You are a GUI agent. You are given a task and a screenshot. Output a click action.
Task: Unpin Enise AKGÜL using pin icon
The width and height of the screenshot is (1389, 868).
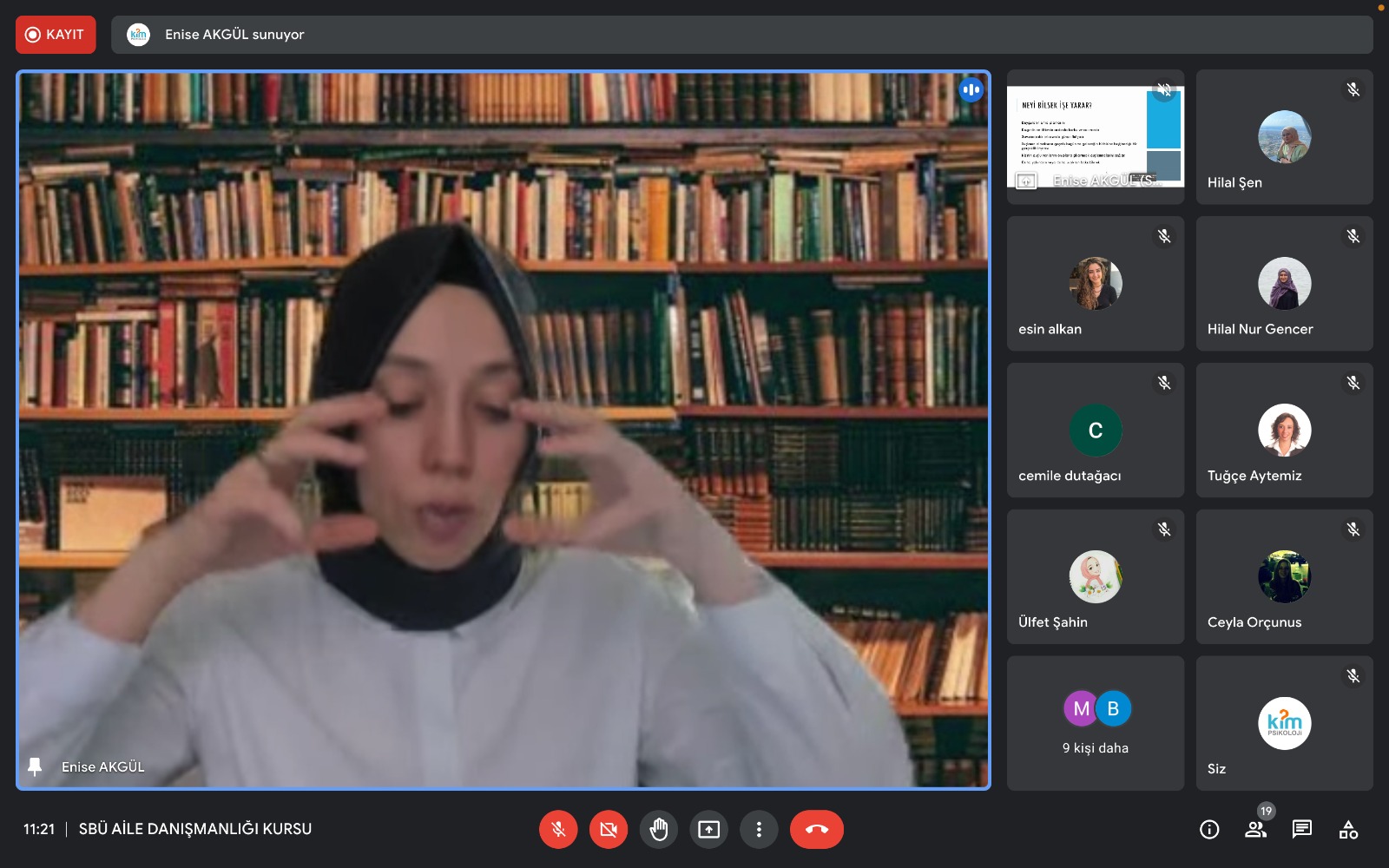click(x=35, y=767)
